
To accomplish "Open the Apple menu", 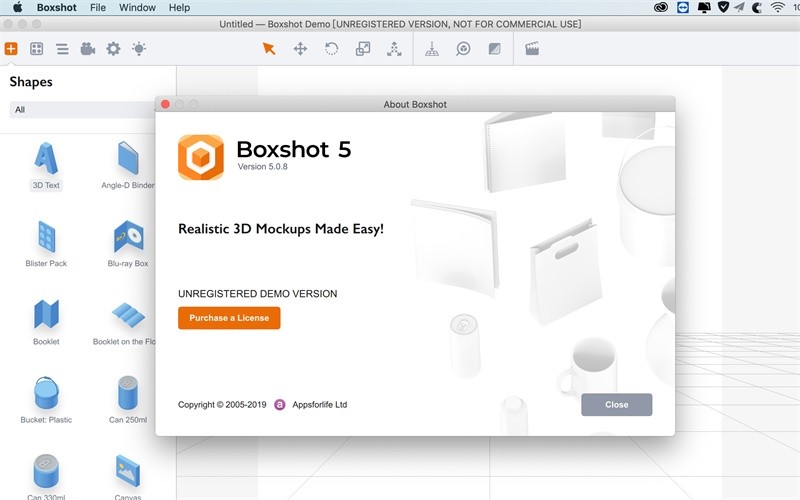I will coord(17,7).
